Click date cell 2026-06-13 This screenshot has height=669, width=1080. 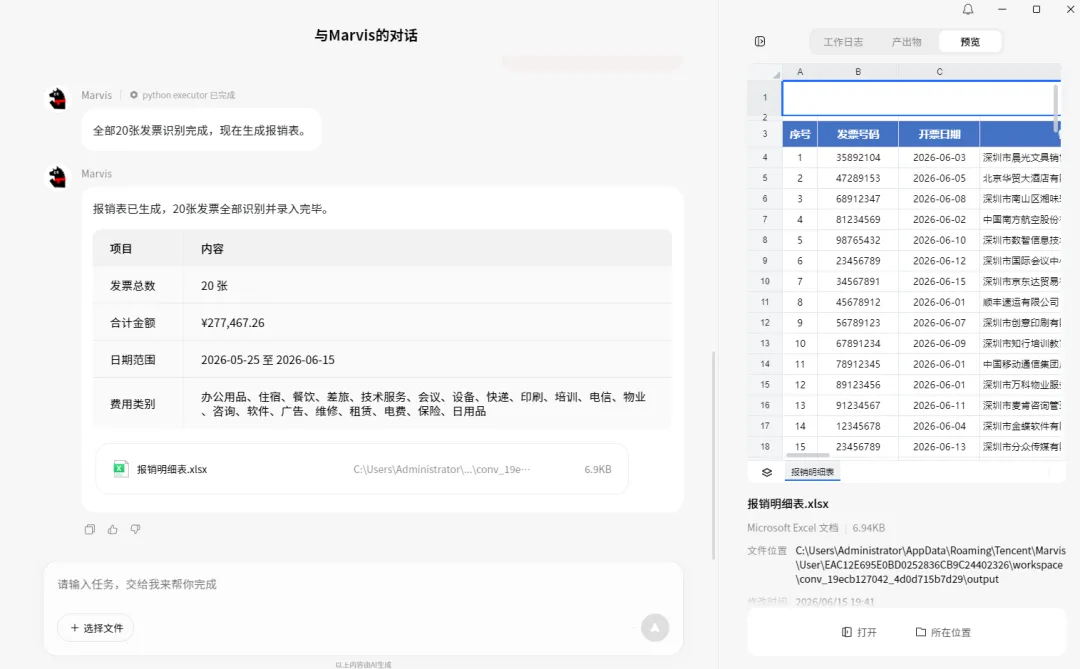939,447
